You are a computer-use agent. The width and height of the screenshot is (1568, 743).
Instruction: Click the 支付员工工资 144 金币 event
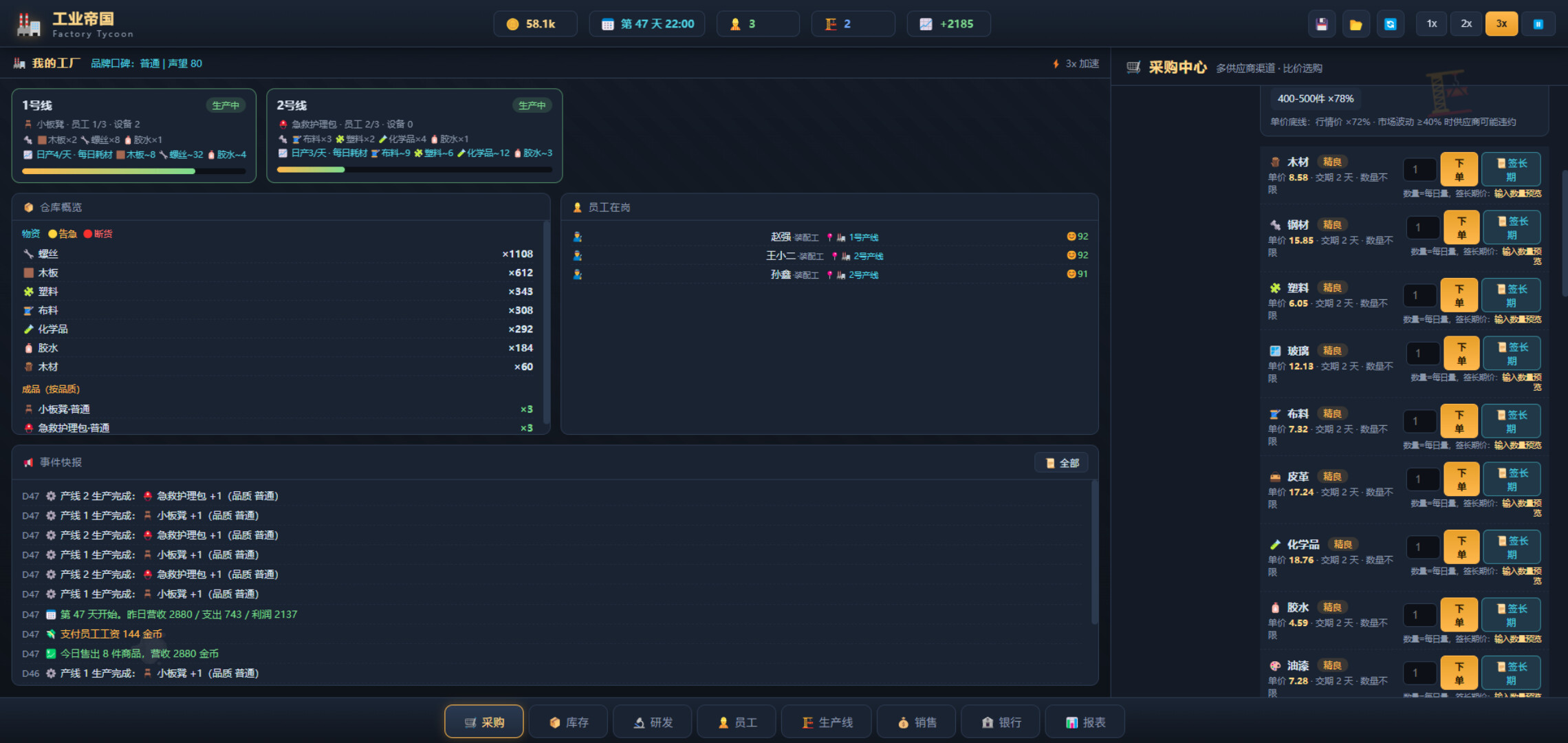click(x=111, y=634)
